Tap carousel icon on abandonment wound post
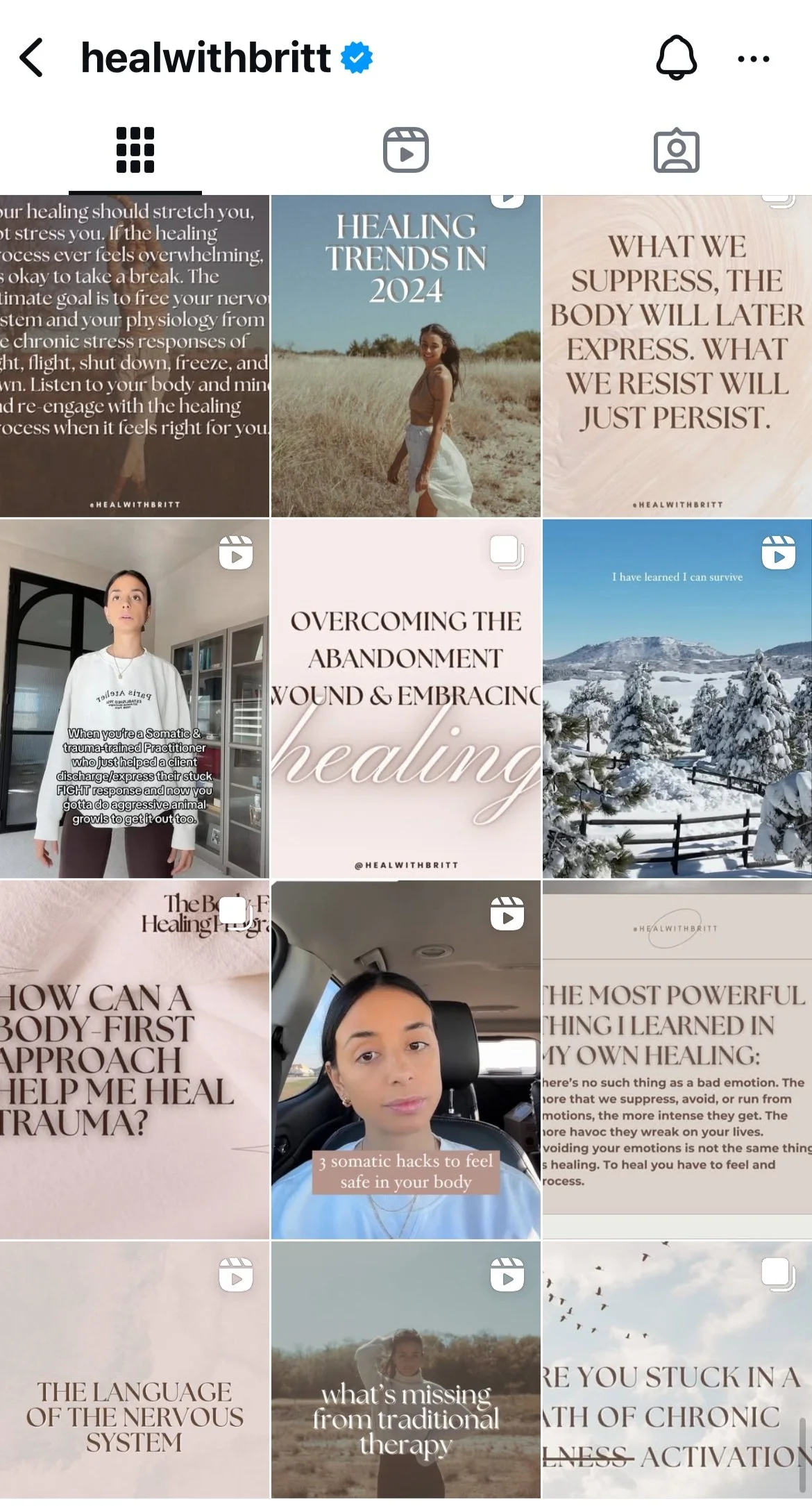This screenshot has height=1506, width=812. click(x=507, y=553)
